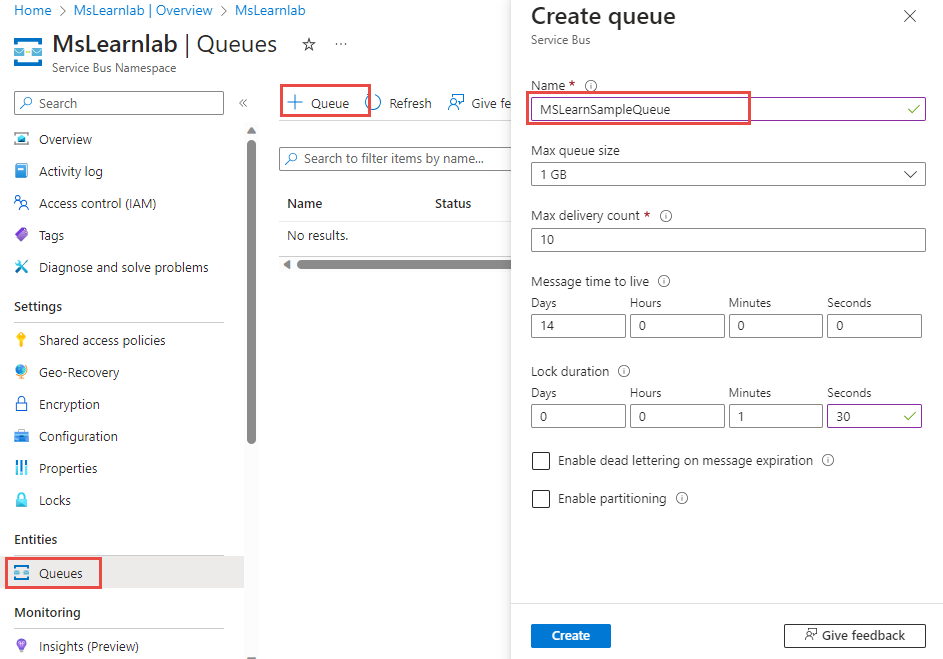Click the Message time to live Seconds field
Screen dimensions: 943x659
(x=874, y=325)
